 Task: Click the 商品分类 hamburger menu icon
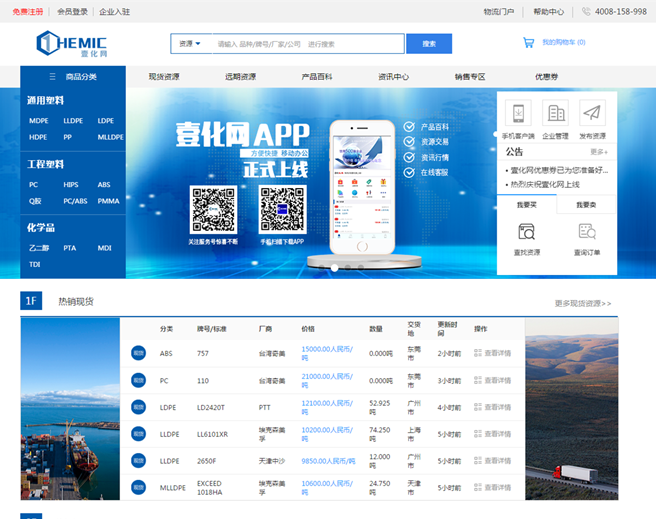pos(52,77)
